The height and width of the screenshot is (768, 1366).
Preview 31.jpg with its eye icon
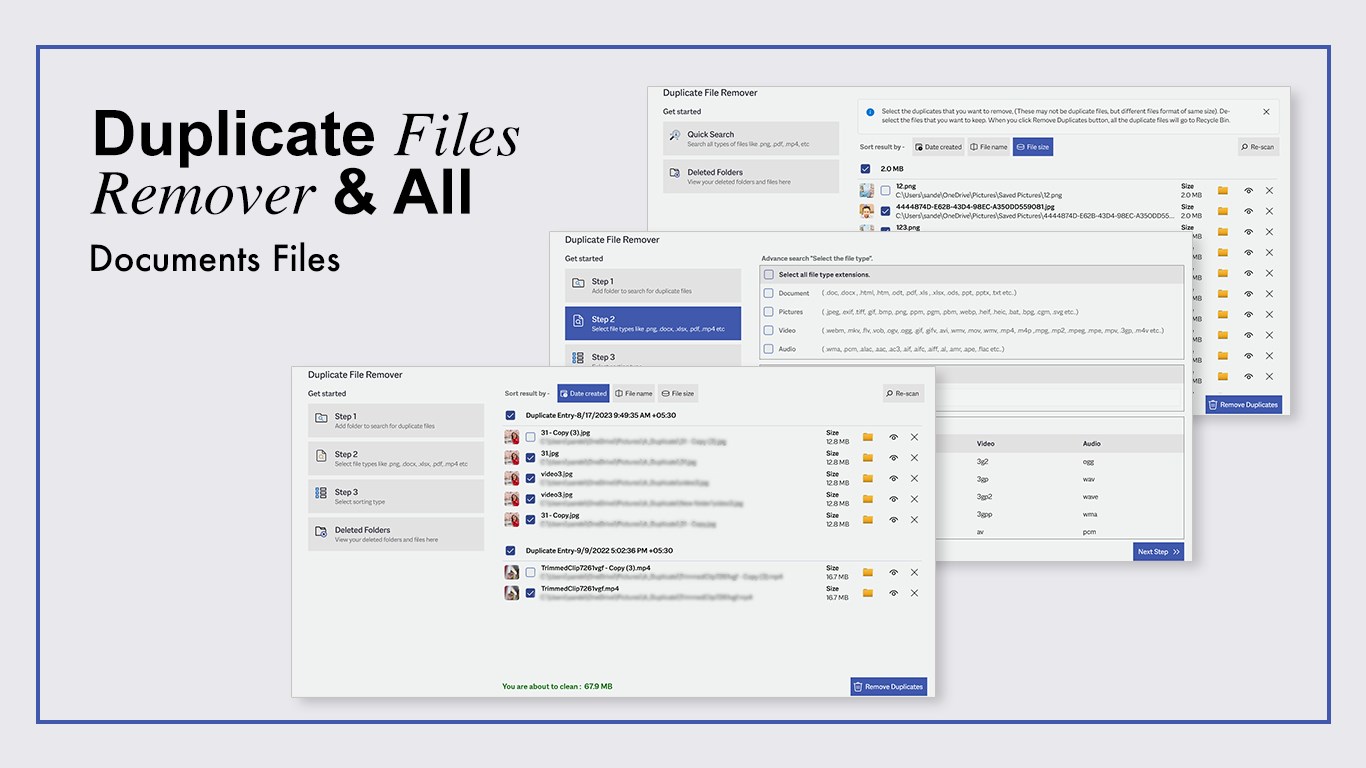[x=893, y=458]
